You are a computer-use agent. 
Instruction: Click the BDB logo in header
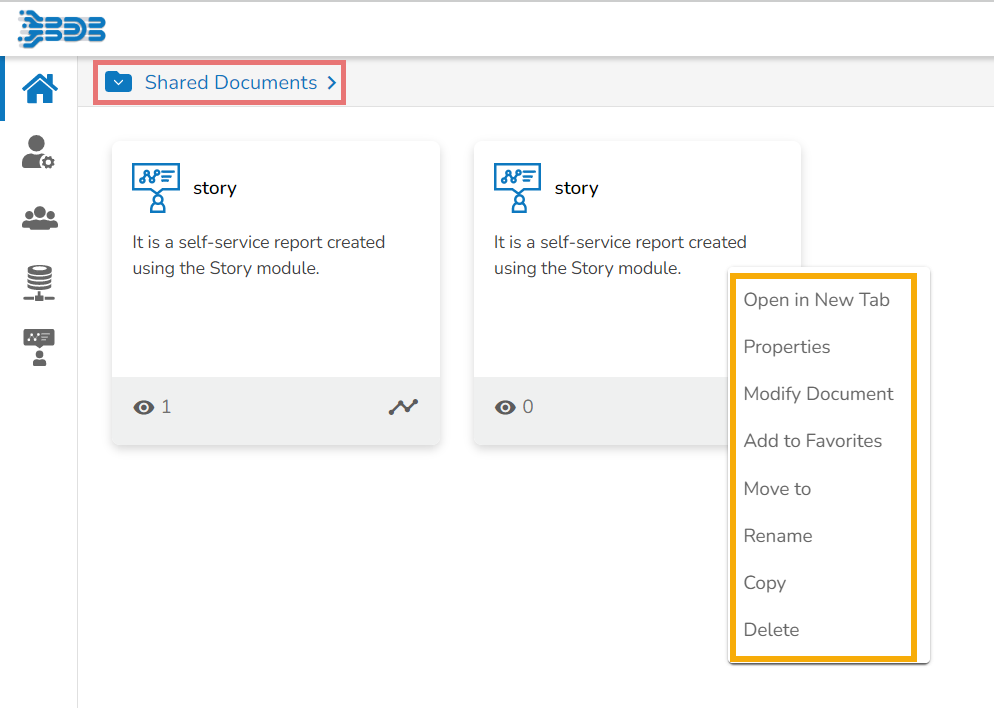[x=62, y=29]
